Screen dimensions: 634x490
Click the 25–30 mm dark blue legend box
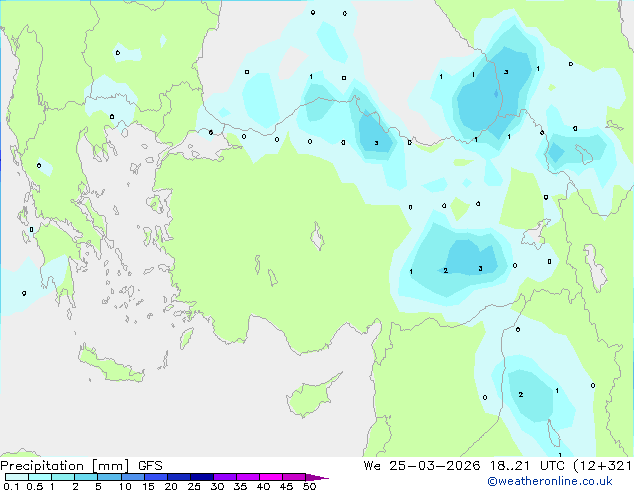[x=202, y=477]
